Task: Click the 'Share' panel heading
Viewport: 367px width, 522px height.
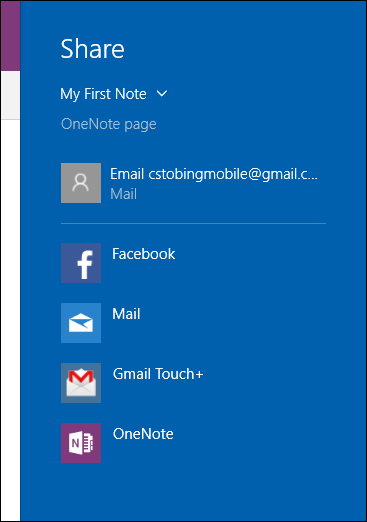Action: (93, 49)
